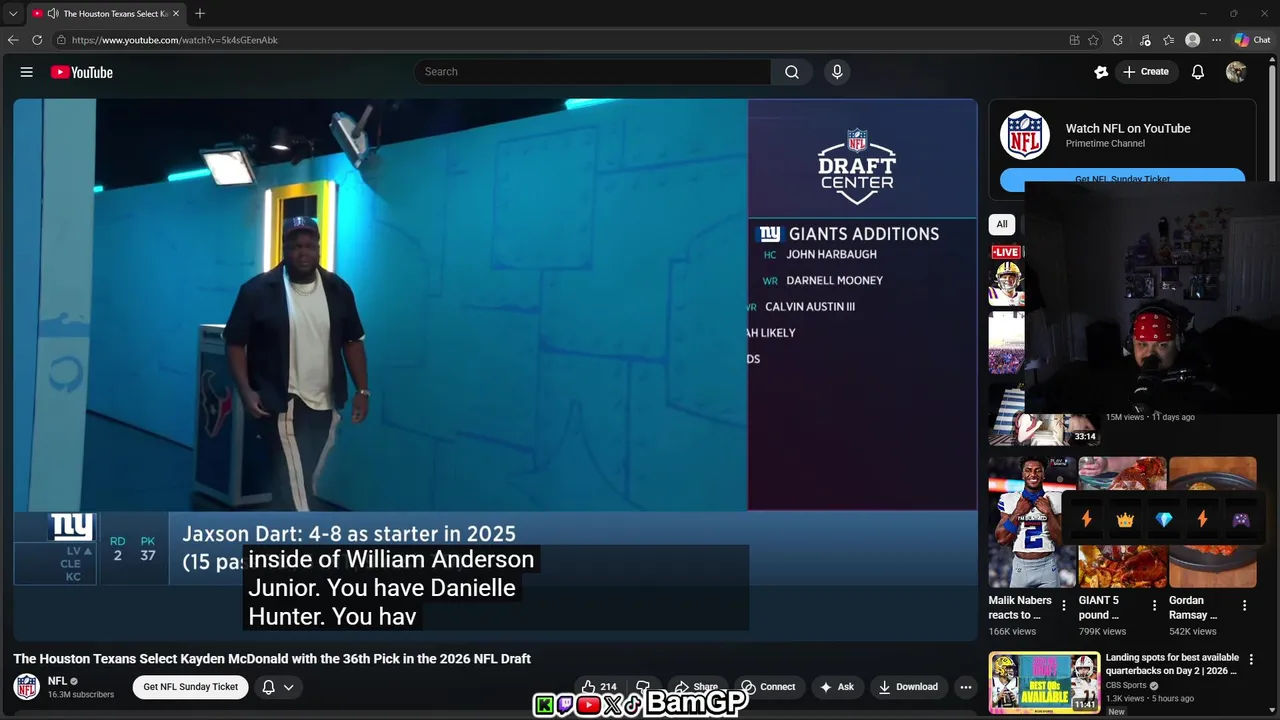The height and width of the screenshot is (720, 1280).
Task: Open the browser favorites list icon
Action: click(x=1168, y=40)
